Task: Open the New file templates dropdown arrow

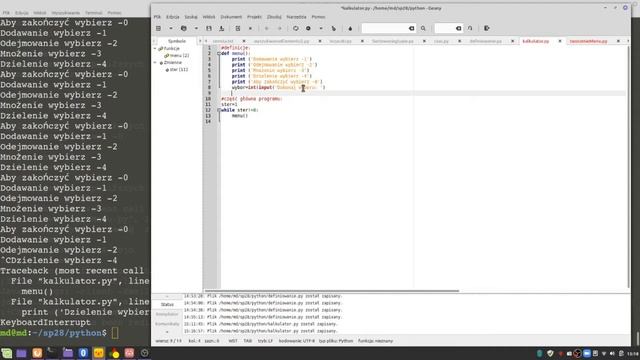Action: tap(171, 29)
